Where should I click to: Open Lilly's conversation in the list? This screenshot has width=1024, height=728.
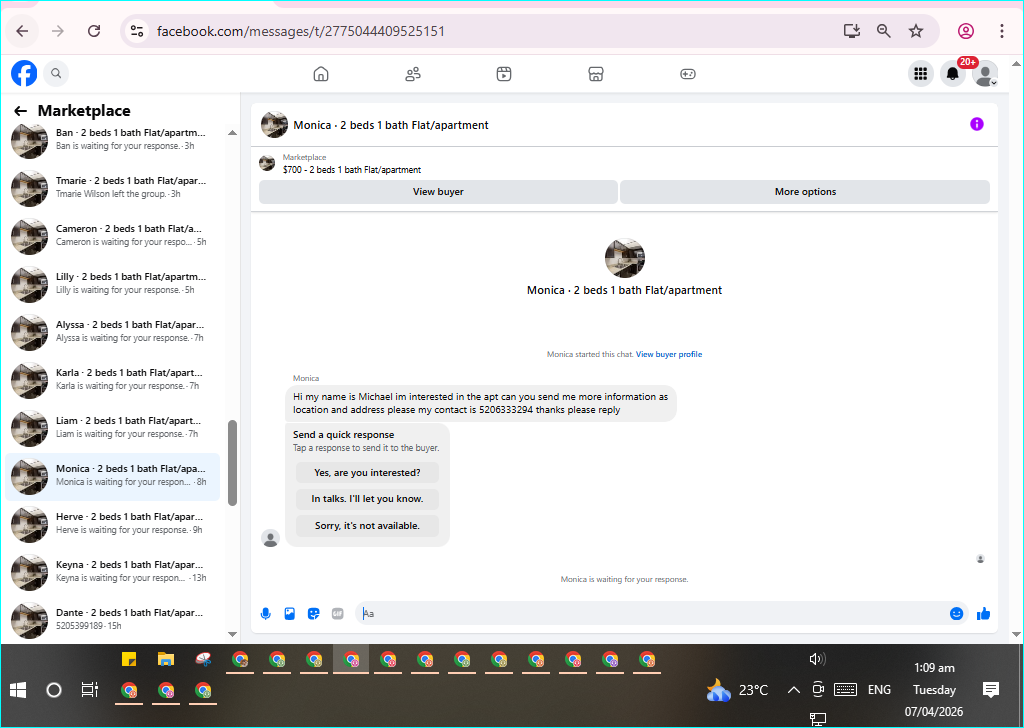[112, 283]
